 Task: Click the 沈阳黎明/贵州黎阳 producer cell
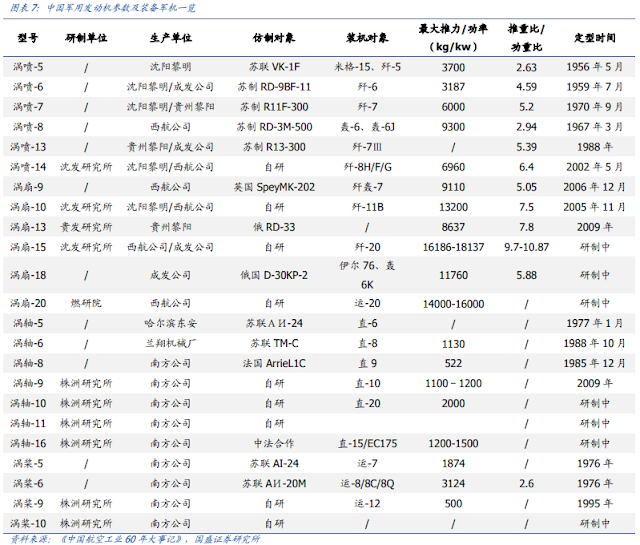171,107
